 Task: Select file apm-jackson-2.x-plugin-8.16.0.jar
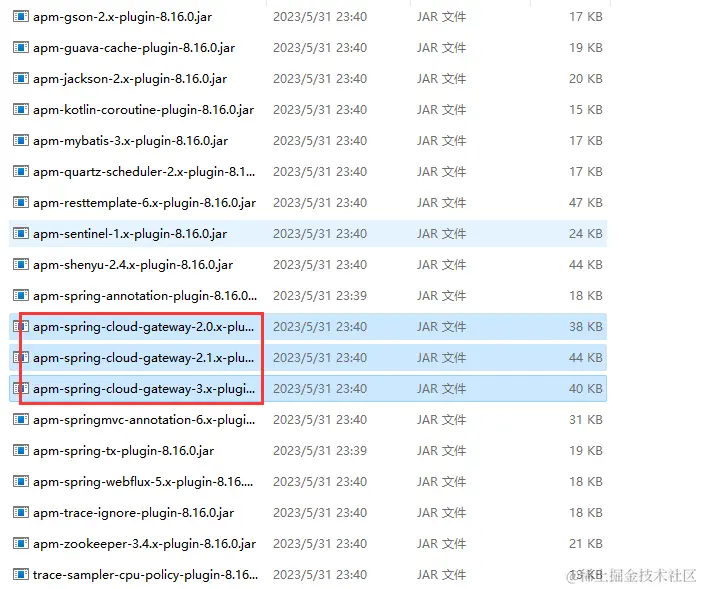[x=130, y=79]
